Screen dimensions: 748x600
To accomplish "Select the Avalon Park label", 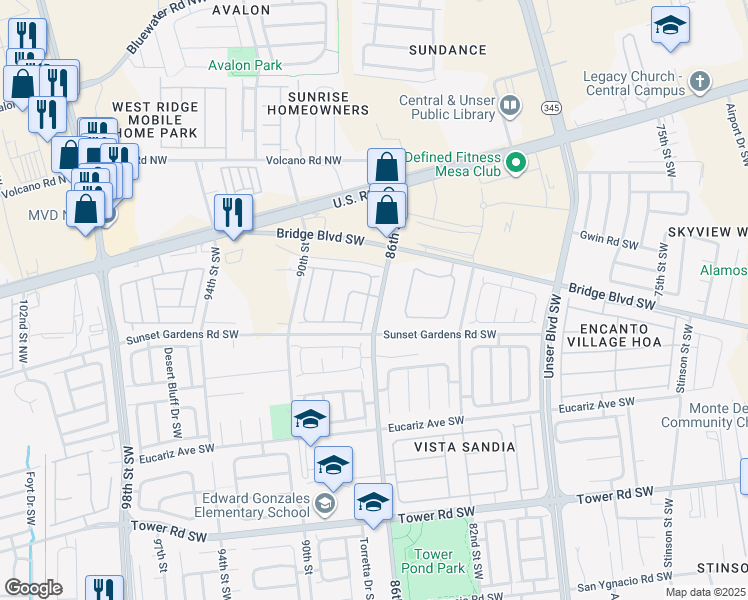I will pyautogui.click(x=245, y=65).
